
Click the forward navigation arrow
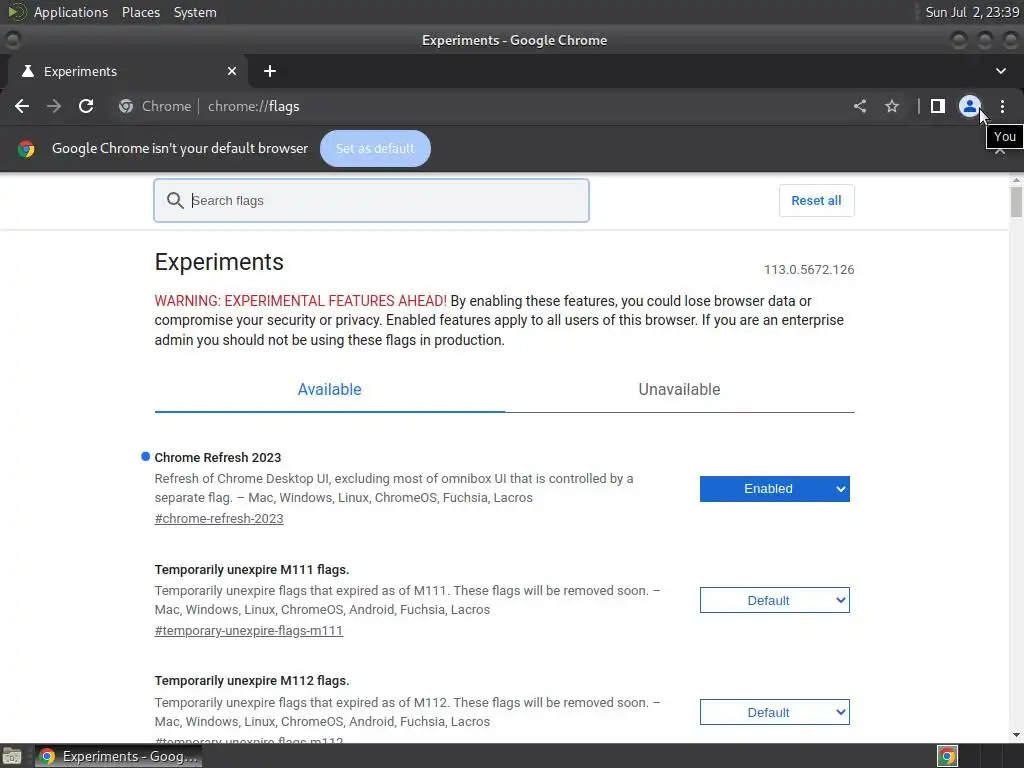(x=54, y=106)
